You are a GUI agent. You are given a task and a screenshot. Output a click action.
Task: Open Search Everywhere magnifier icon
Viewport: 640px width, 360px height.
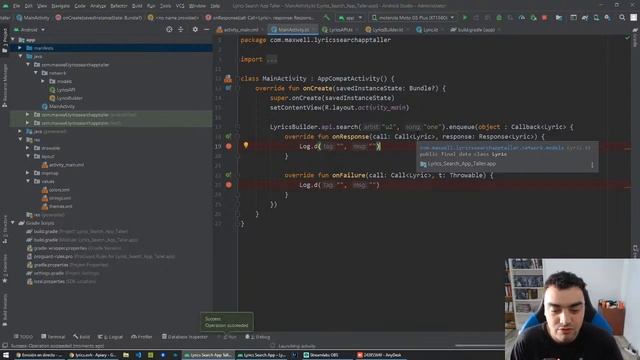pyautogui.click(x=622, y=18)
